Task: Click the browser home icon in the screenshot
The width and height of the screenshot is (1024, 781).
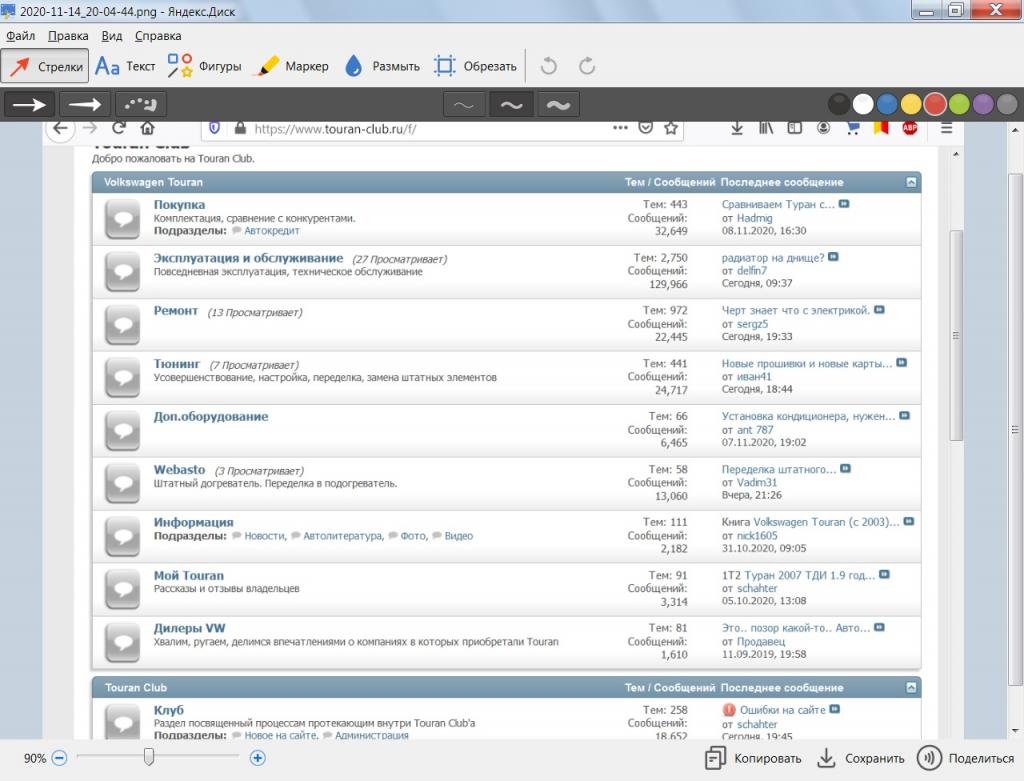Action: tap(148, 128)
